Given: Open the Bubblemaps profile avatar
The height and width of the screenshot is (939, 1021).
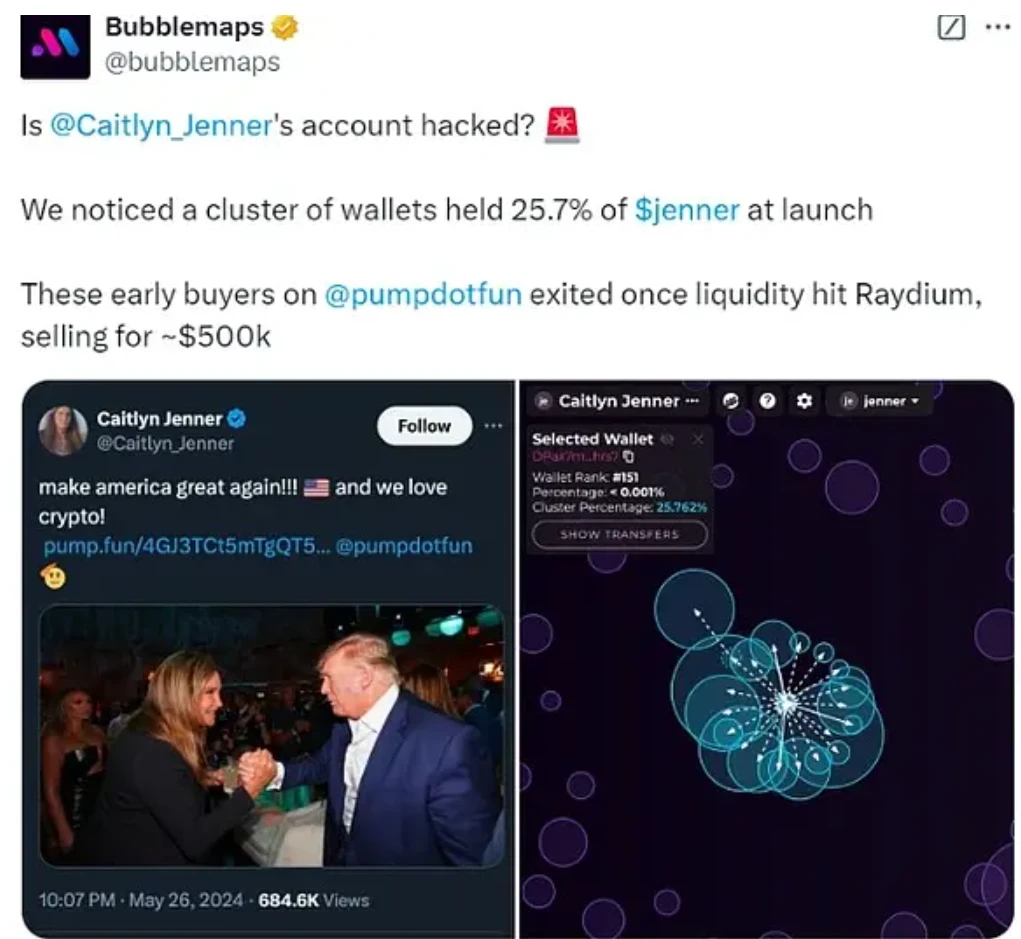Looking at the screenshot, I should [x=55, y=46].
